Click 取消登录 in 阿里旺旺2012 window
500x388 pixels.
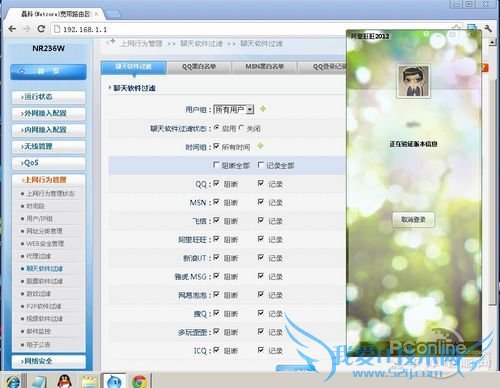tap(413, 220)
